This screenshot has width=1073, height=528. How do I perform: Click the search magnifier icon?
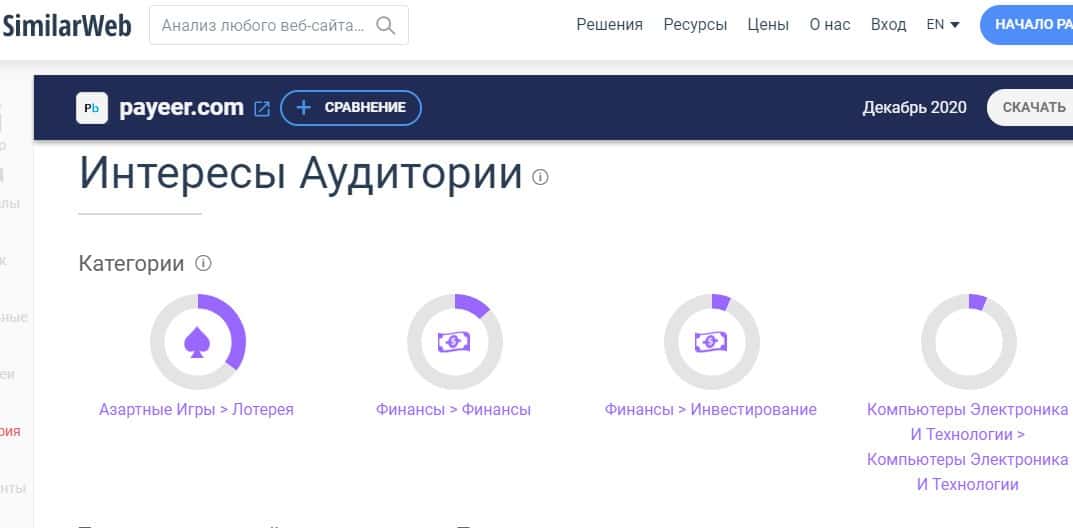[386, 26]
